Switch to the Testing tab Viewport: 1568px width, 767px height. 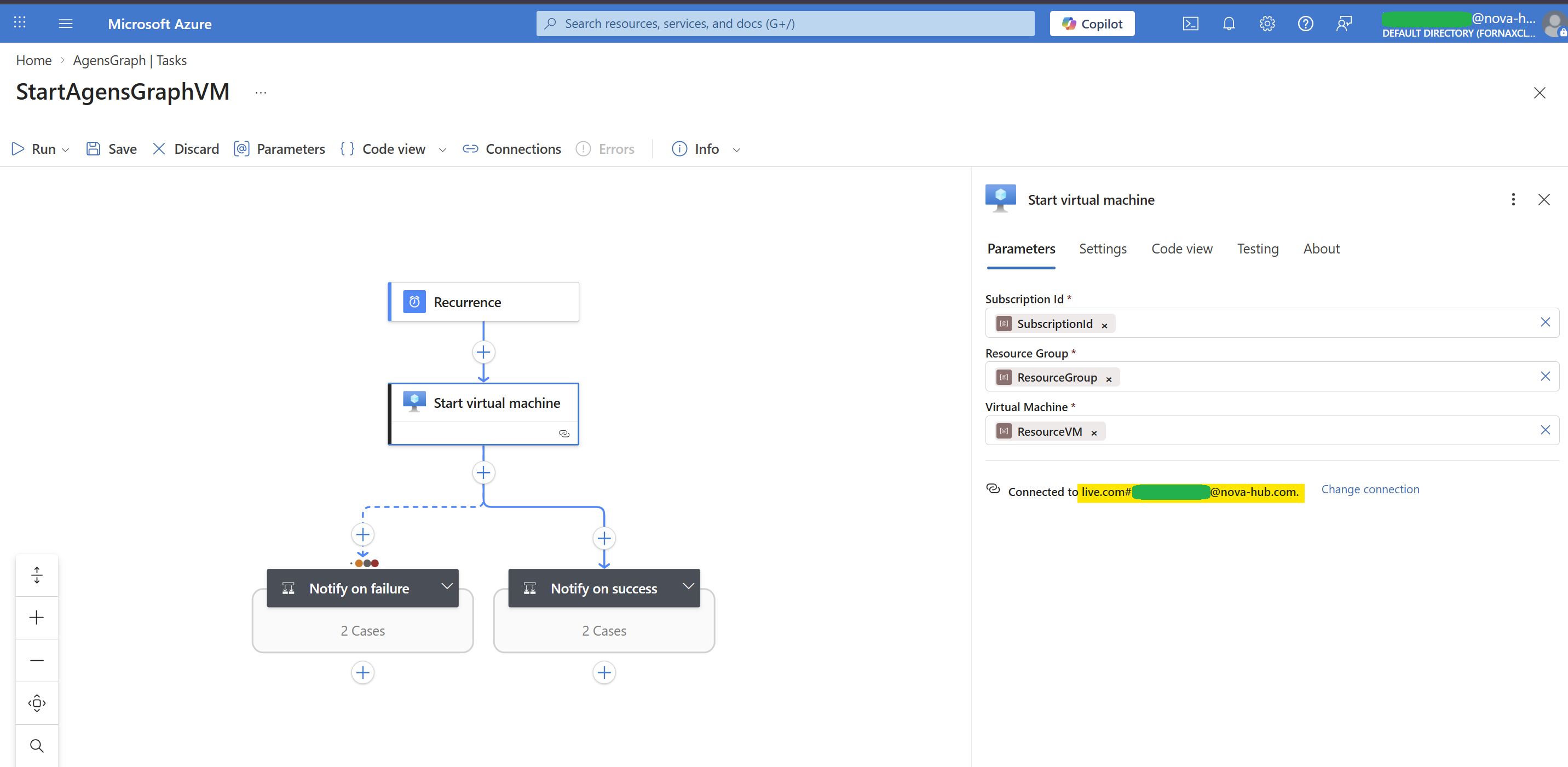click(1258, 249)
